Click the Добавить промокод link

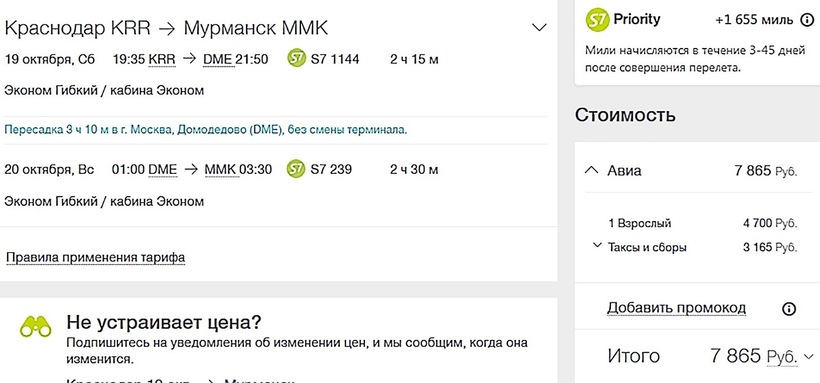pyautogui.click(x=676, y=308)
